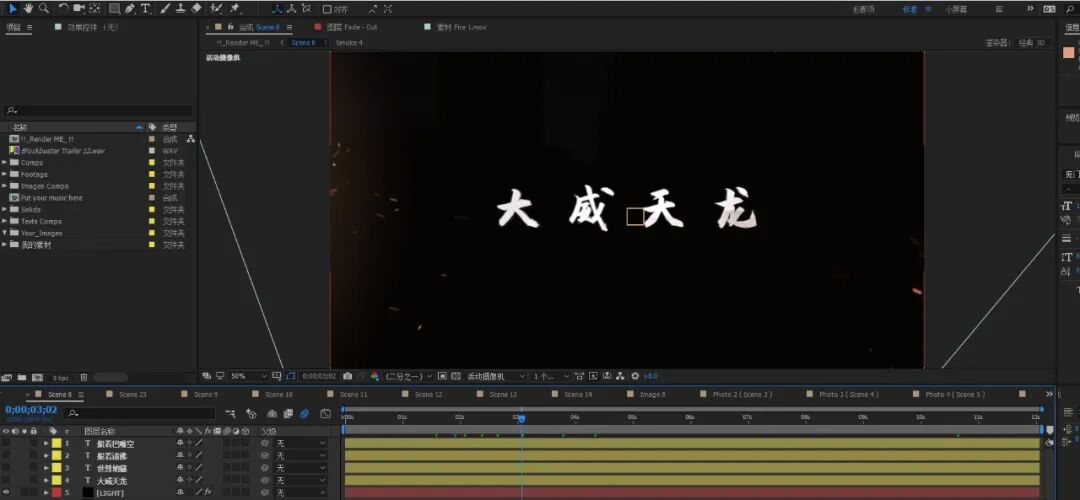Open the 活动摄像机 3D view dropdown
1080x500 pixels.
(x=497, y=376)
